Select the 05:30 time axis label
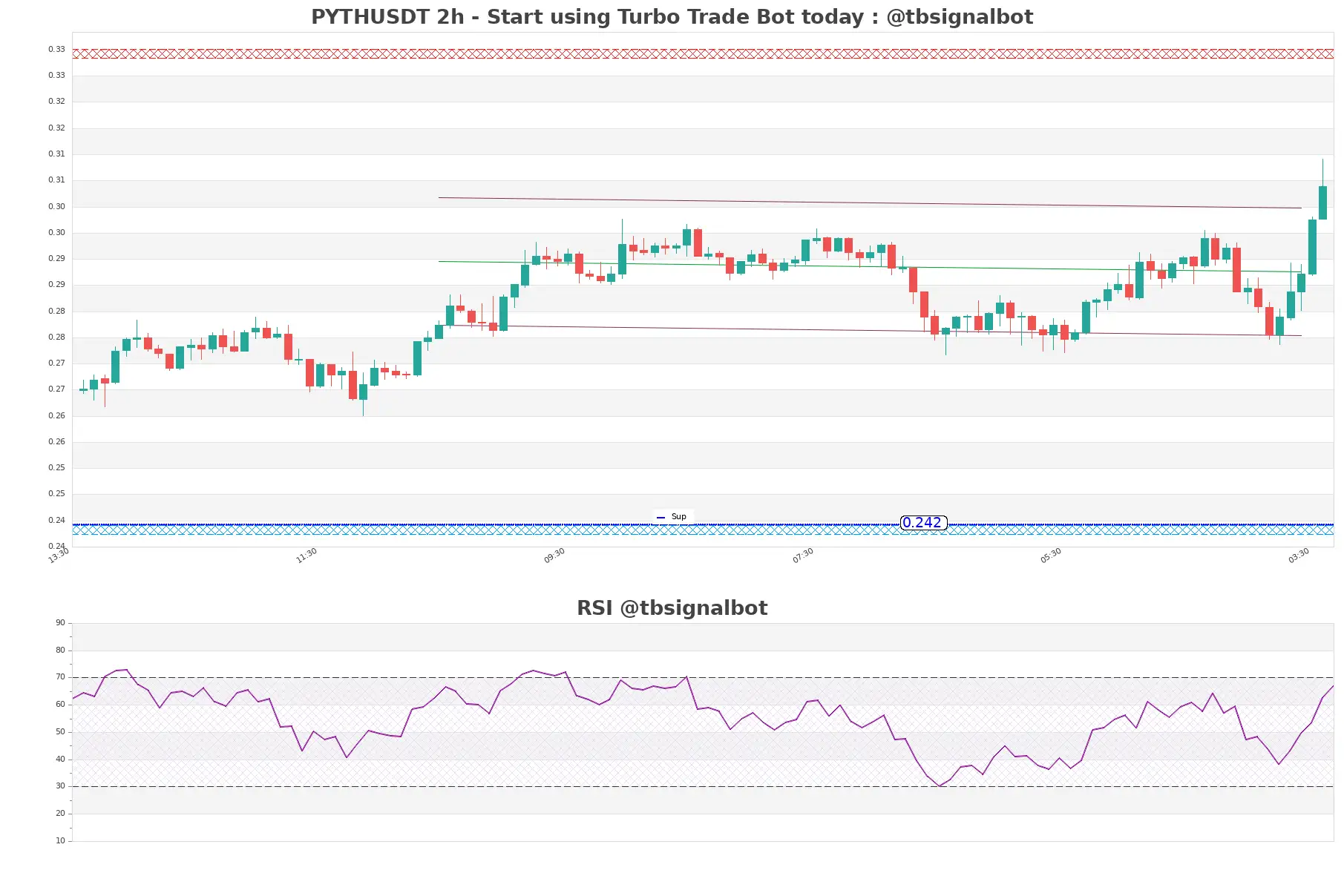The width and height of the screenshot is (1344, 896). click(1051, 556)
